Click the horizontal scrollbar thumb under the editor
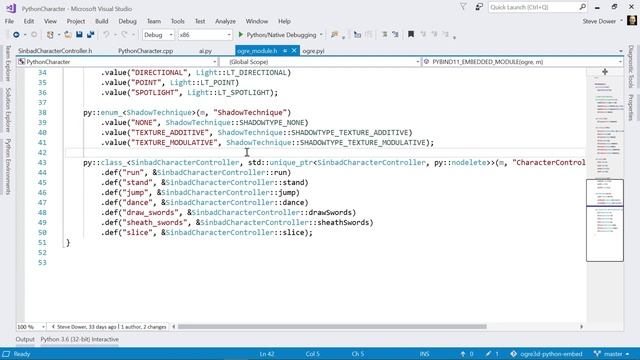This screenshot has height=360, width=640. coord(332,327)
